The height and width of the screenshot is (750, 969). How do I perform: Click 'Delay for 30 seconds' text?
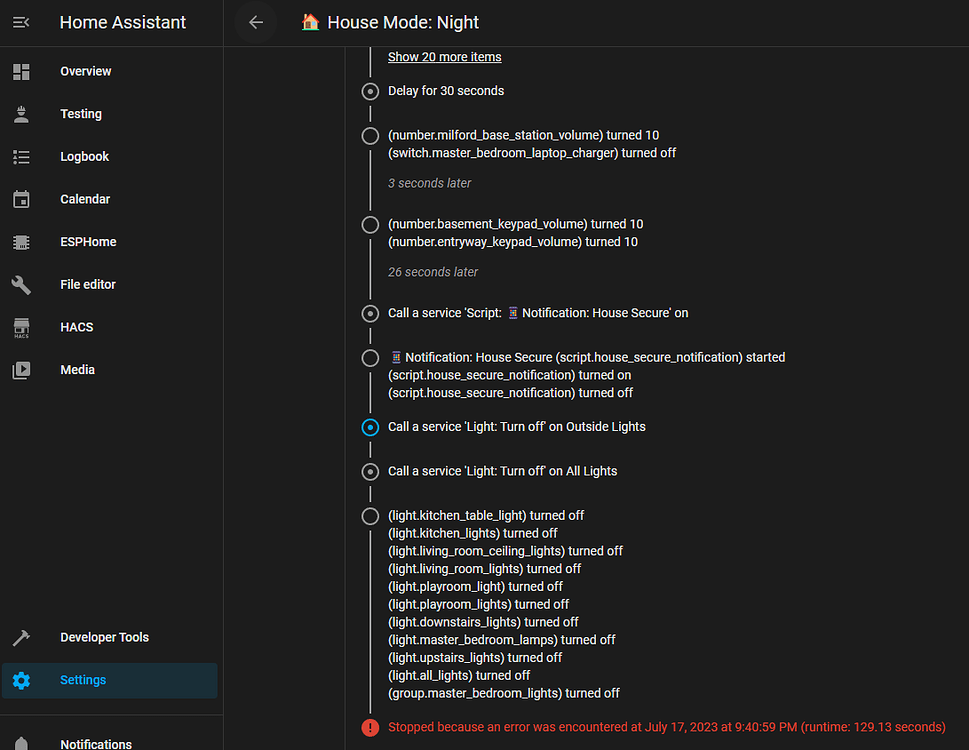point(446,91)
